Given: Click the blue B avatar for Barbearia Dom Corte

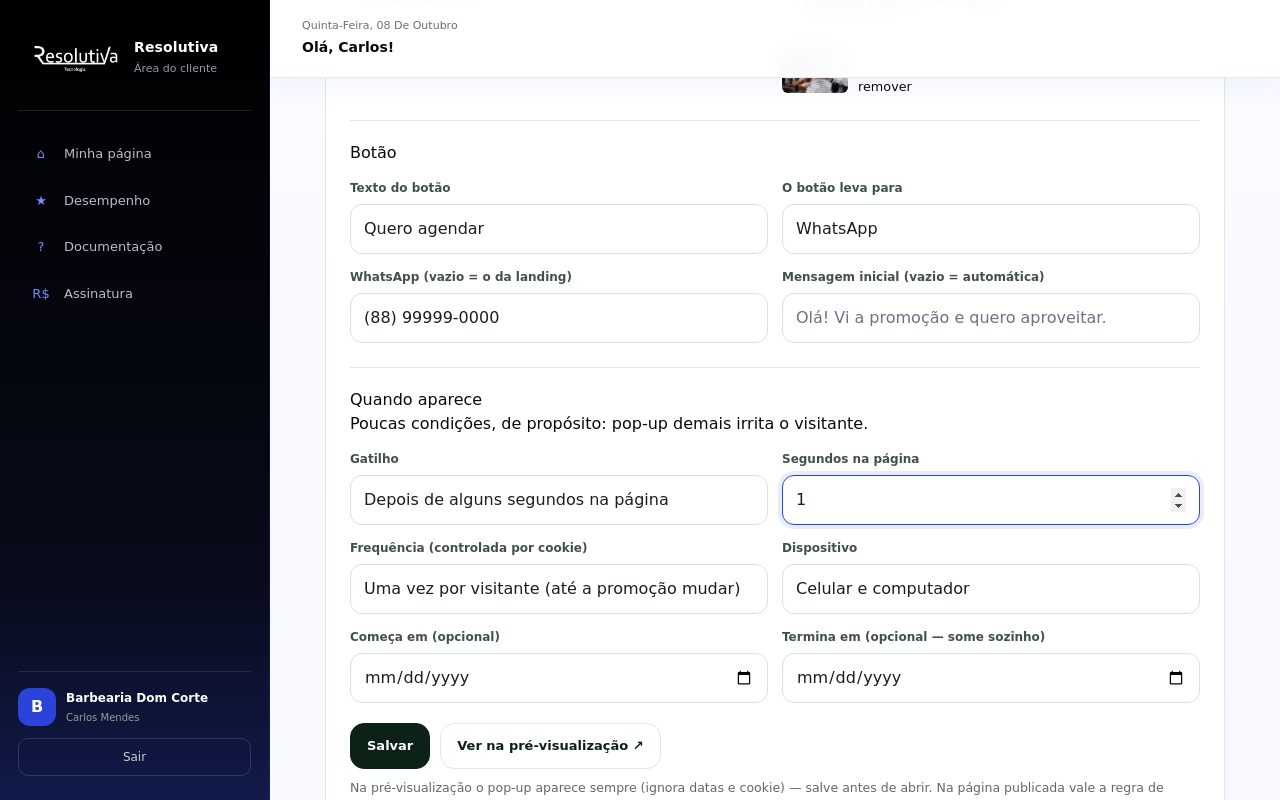Looking at the screenshot, I should point(37,707).
